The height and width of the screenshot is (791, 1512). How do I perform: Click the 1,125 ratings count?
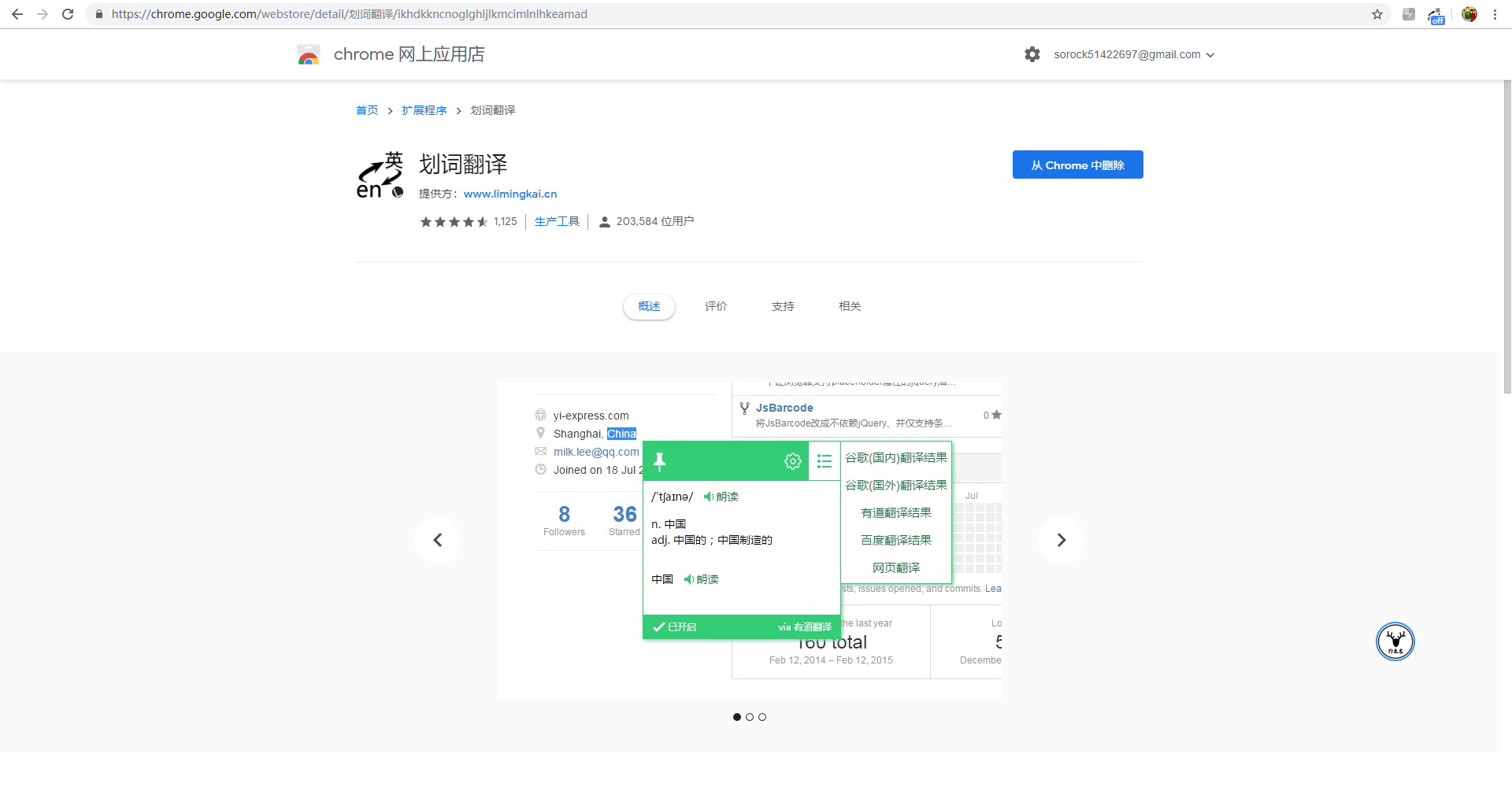506,222
